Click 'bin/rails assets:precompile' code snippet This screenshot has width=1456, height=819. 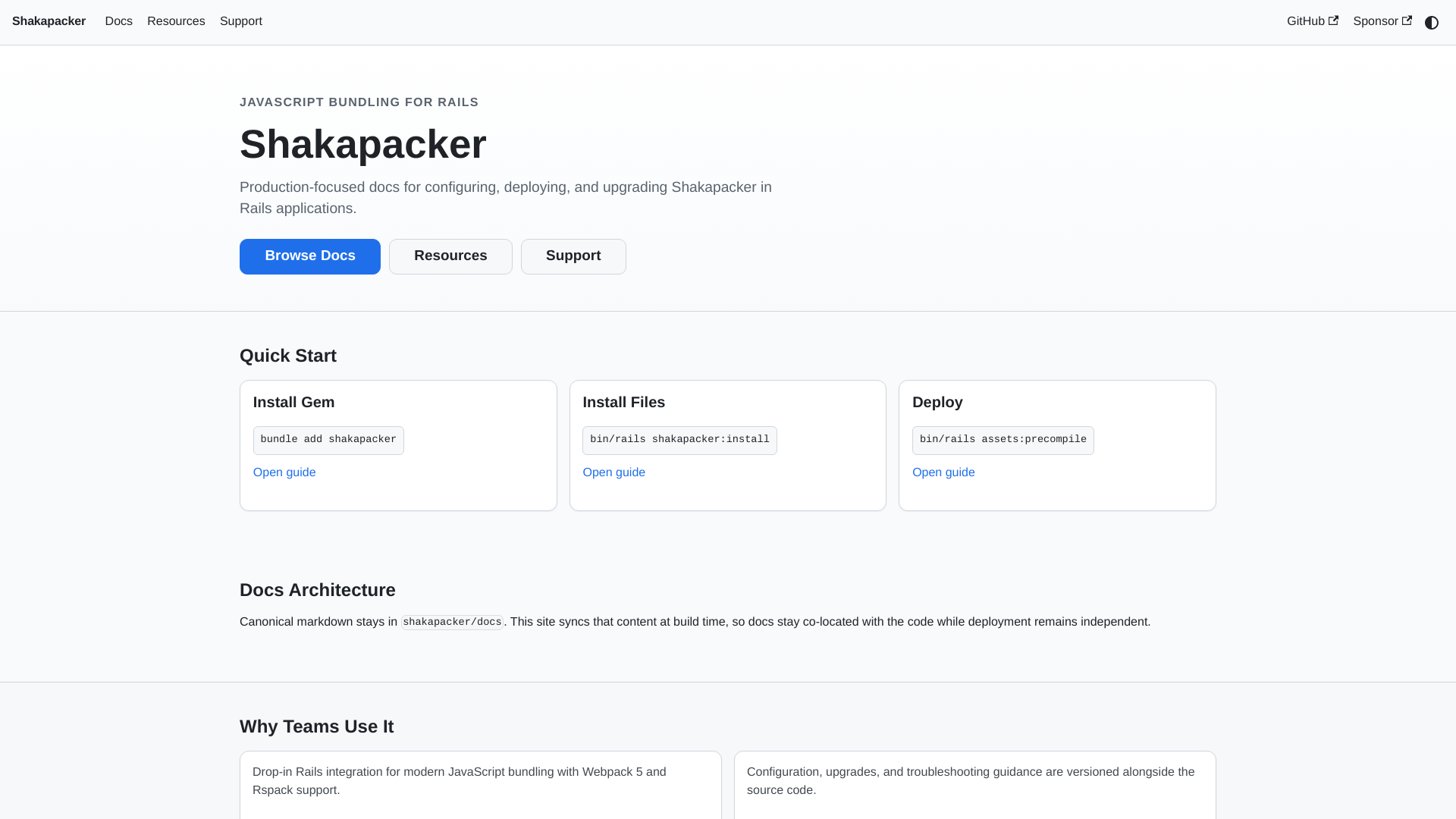click(x=1003, y=440)
